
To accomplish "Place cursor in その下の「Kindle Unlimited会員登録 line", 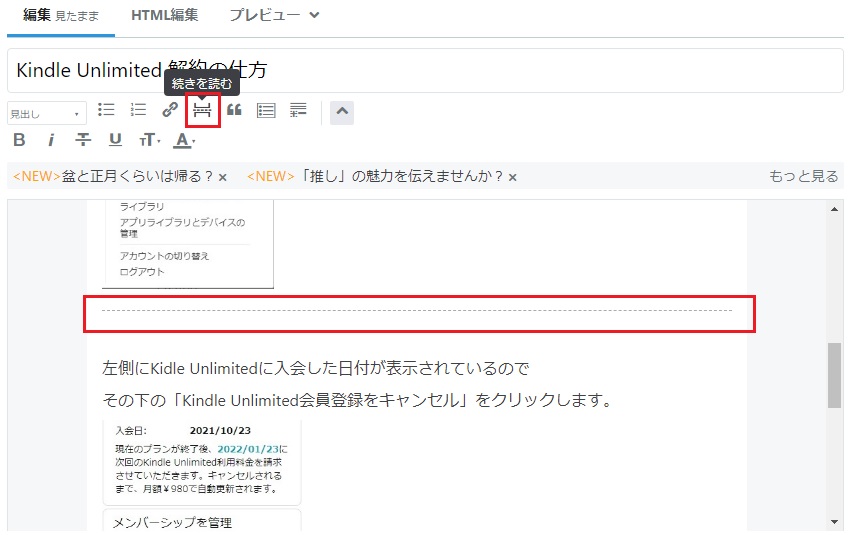I will coord(357,400).
